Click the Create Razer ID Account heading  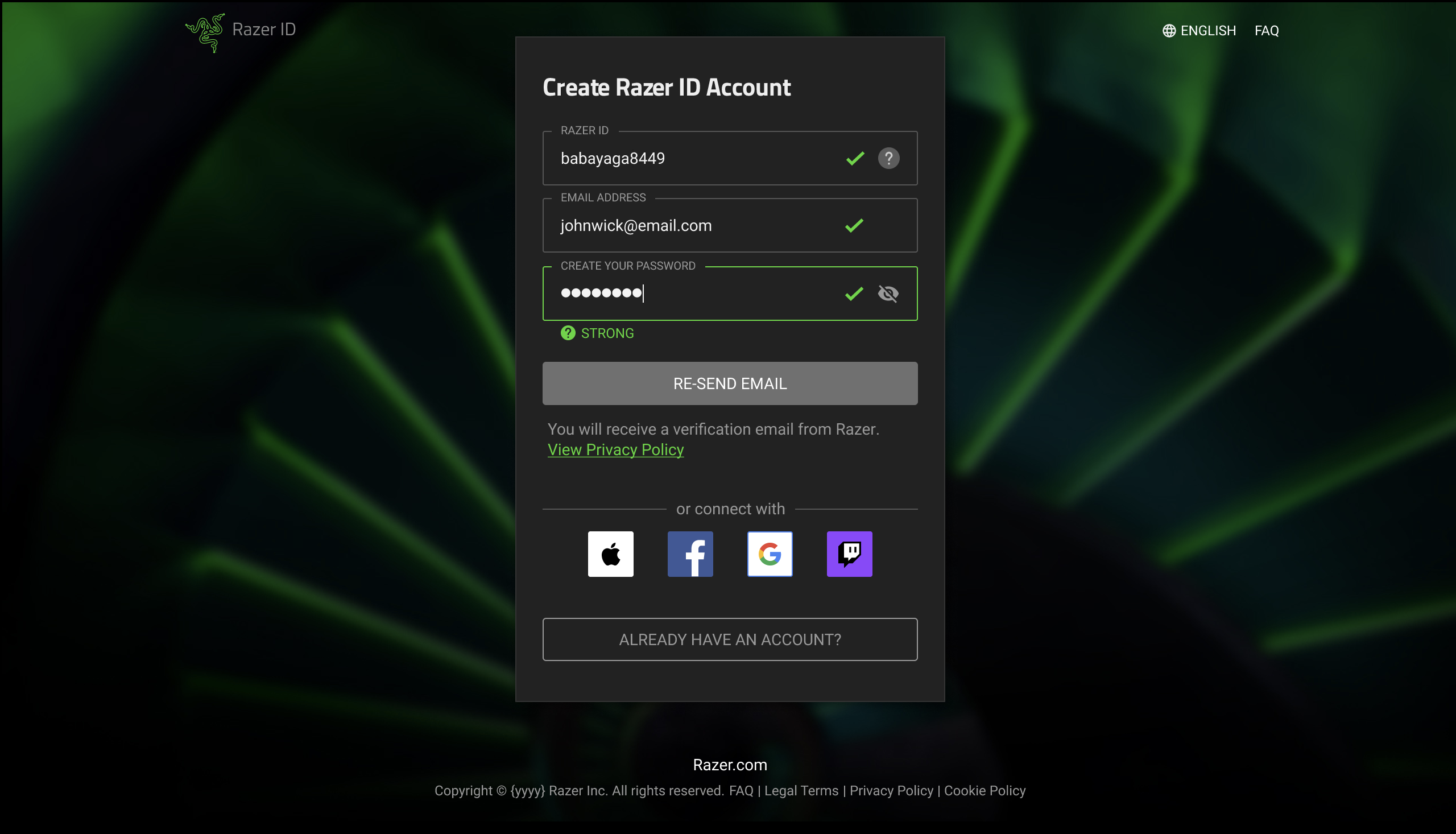(x=667, y=87)
